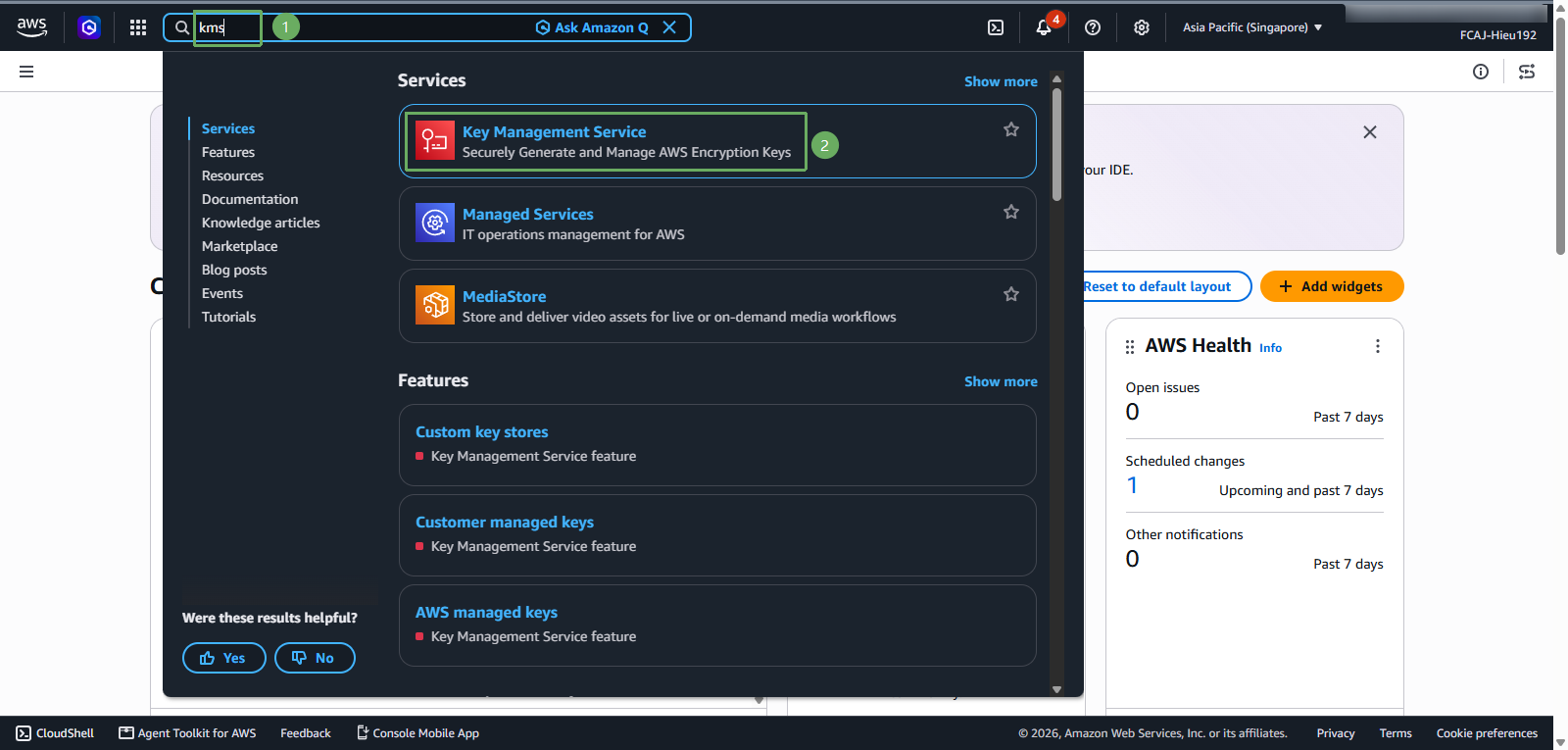Favorite Managed Services with the star

[1011, 212]
